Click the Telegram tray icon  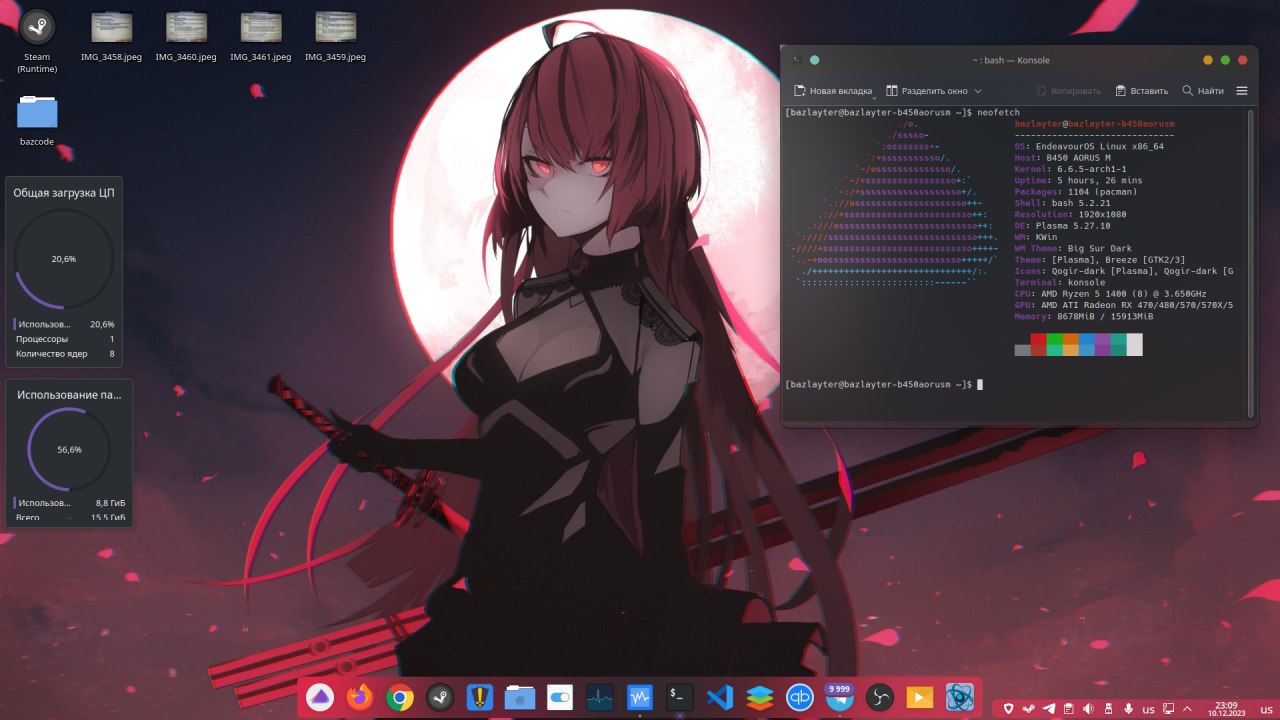(x=1049, y=709)
